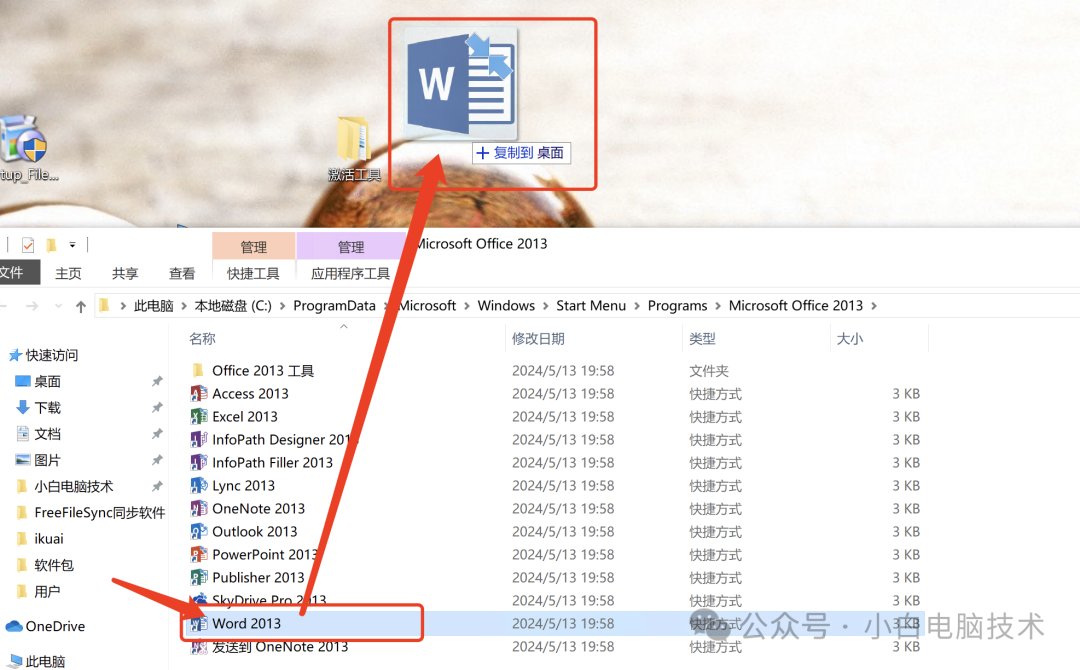Expand chevron after Programs in address bar
The height and width of the screenshot is (670, 1080).
coord(718,306)
